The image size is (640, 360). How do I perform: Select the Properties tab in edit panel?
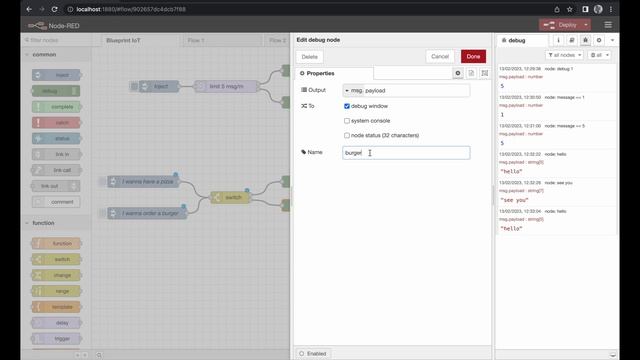(334, 73)
